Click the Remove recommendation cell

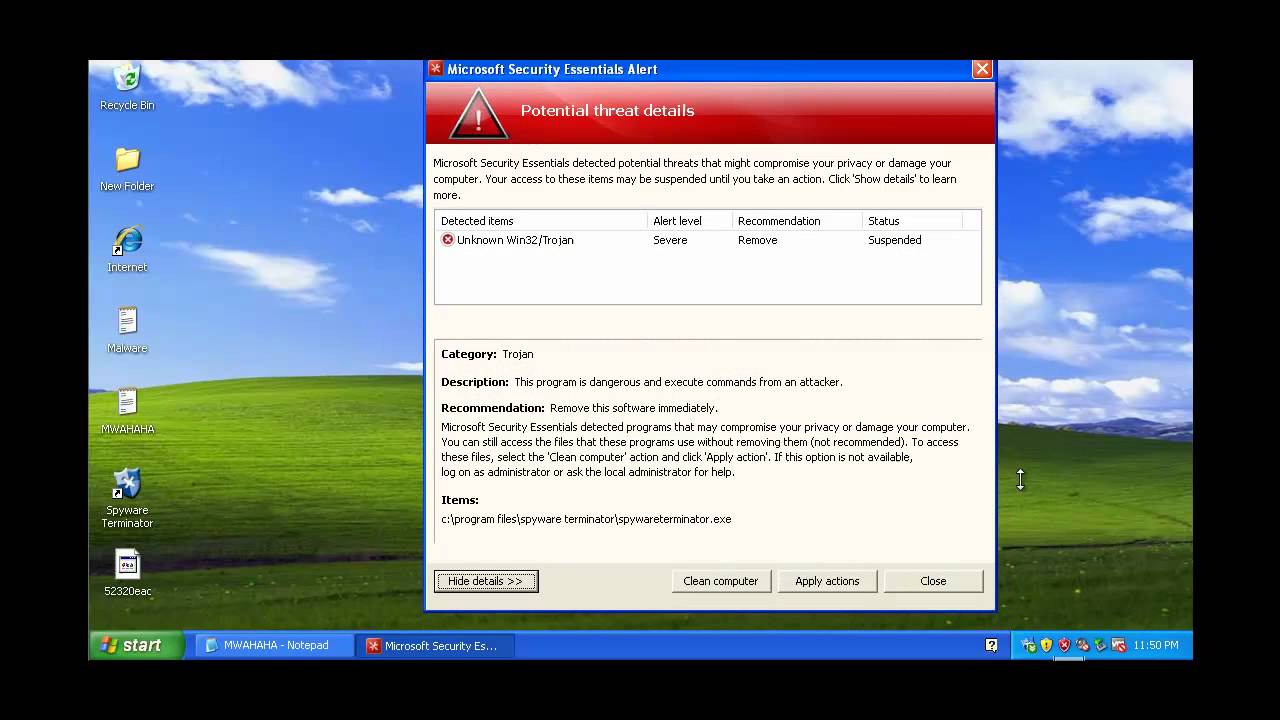click(x=757, y=240)
